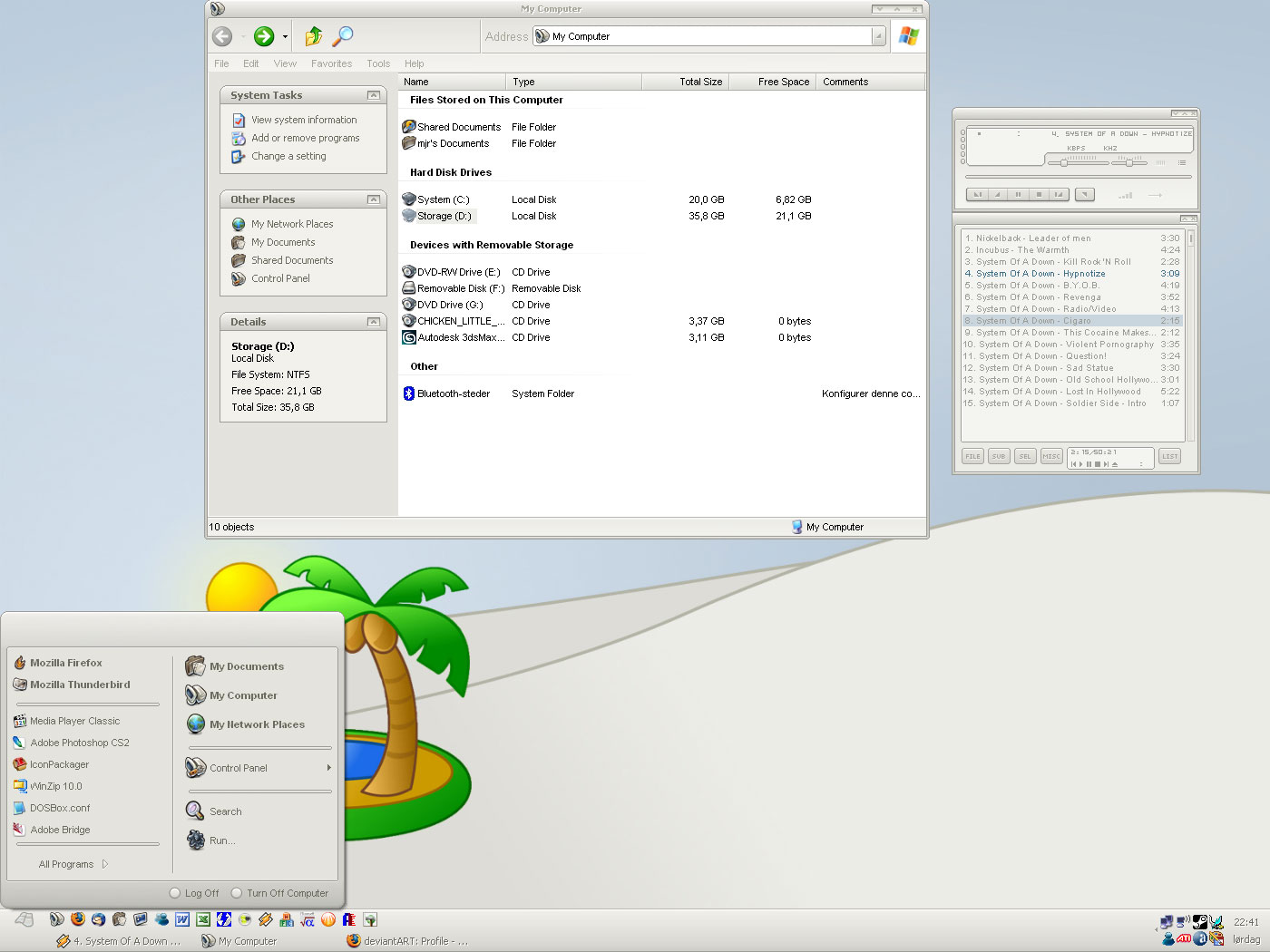Viewport: 1270px width, 952px height.
Task: Adjust the Winamp balance slider
Action: (1129, 163)
